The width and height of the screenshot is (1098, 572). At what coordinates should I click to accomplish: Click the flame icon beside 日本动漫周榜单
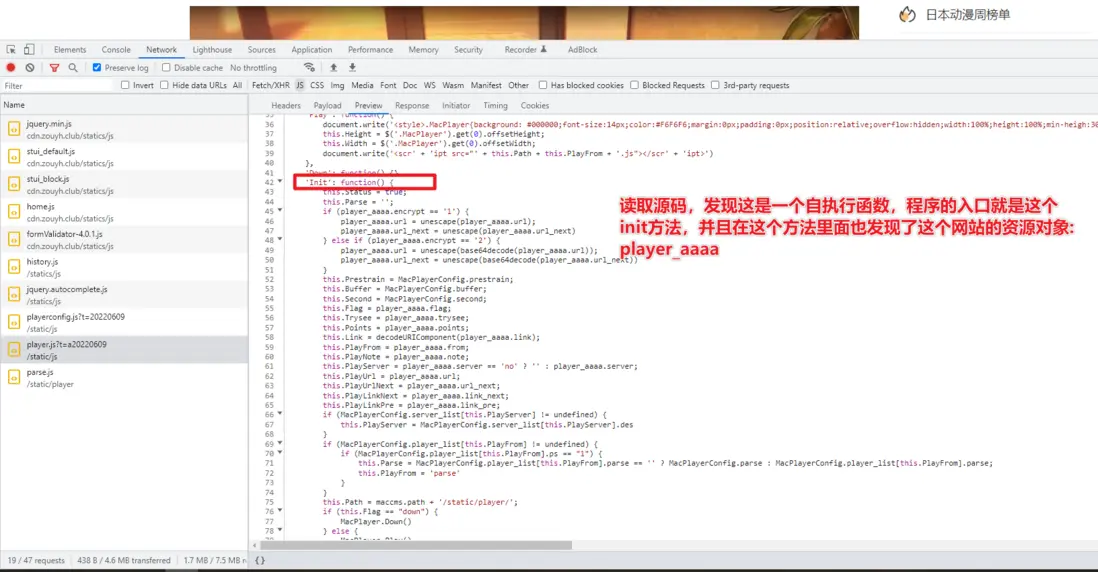pos(907,14)
